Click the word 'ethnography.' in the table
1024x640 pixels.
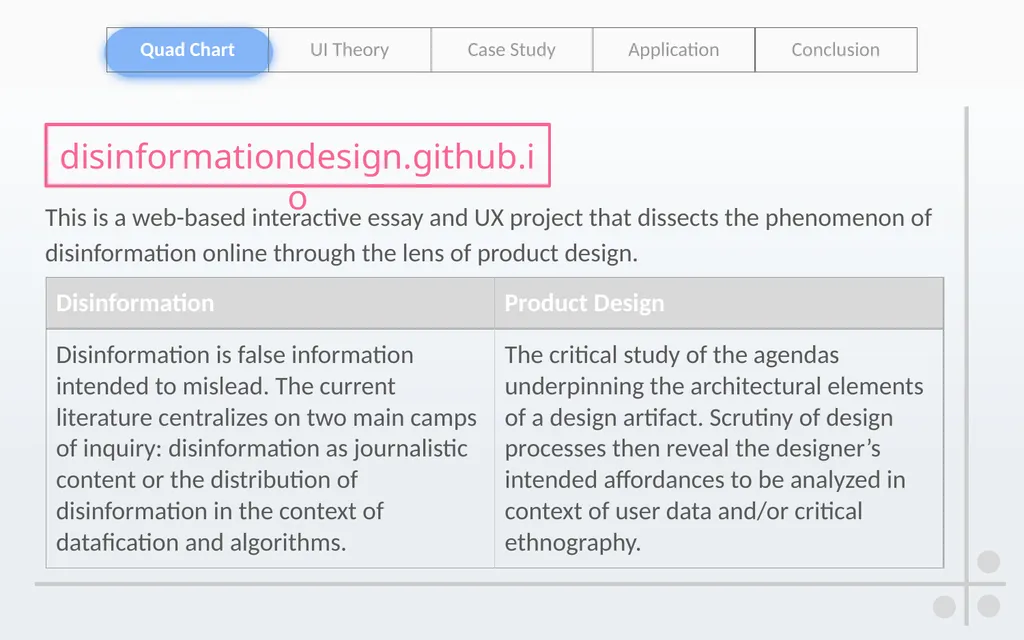coord(573,543)
